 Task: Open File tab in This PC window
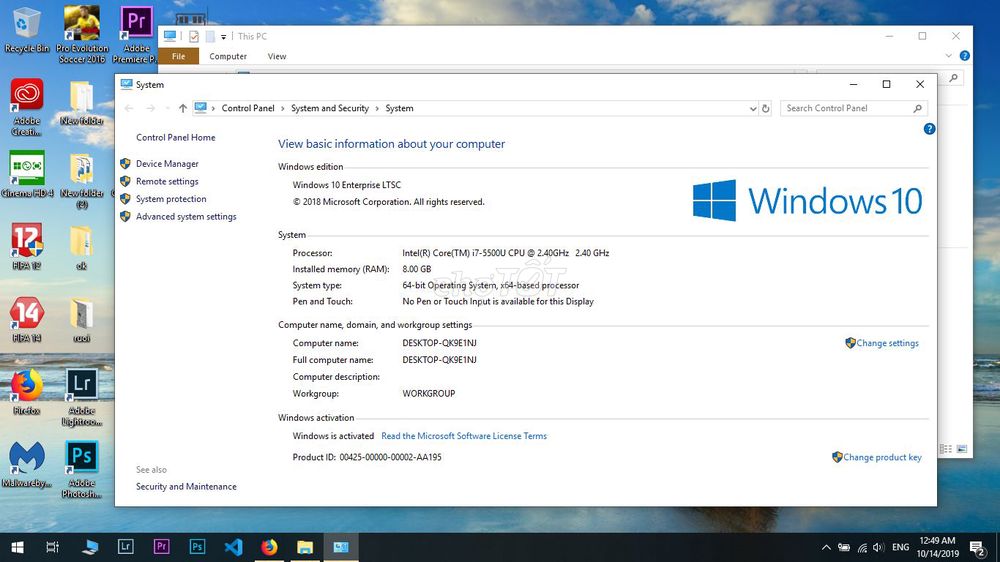[x=179, y=56]
